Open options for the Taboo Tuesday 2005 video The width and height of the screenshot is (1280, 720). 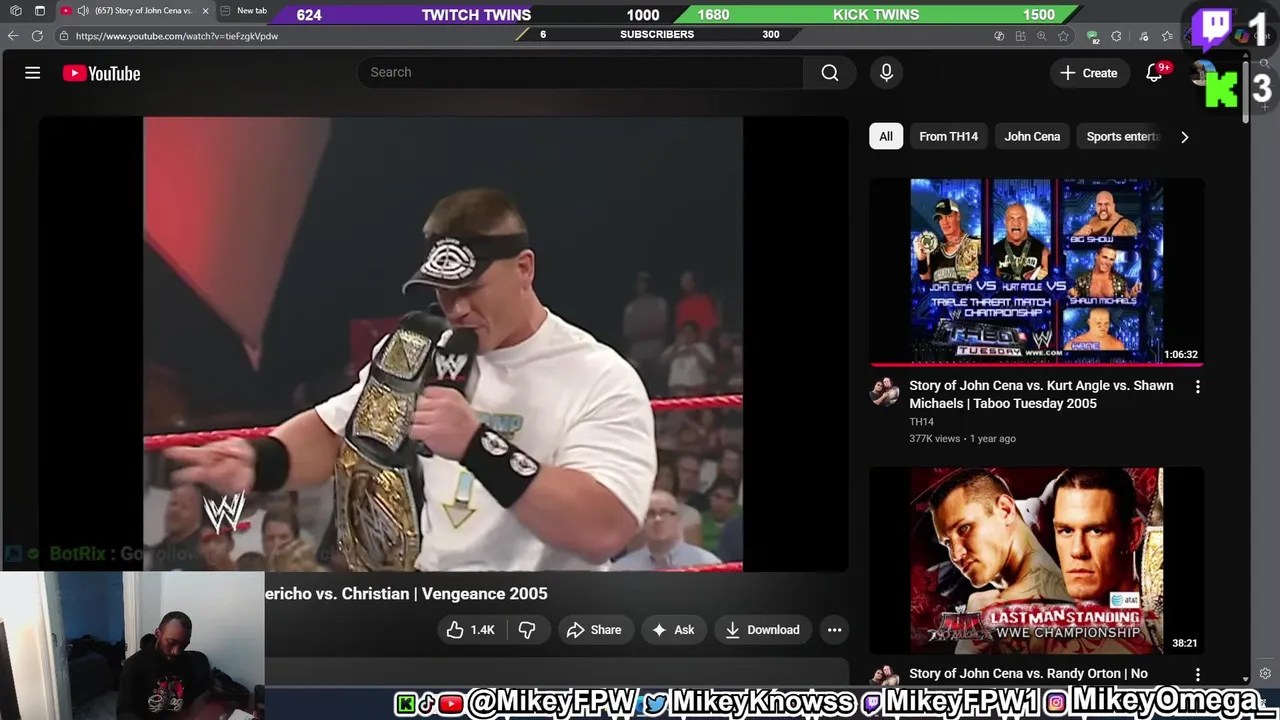click(x=1197, y=387)
